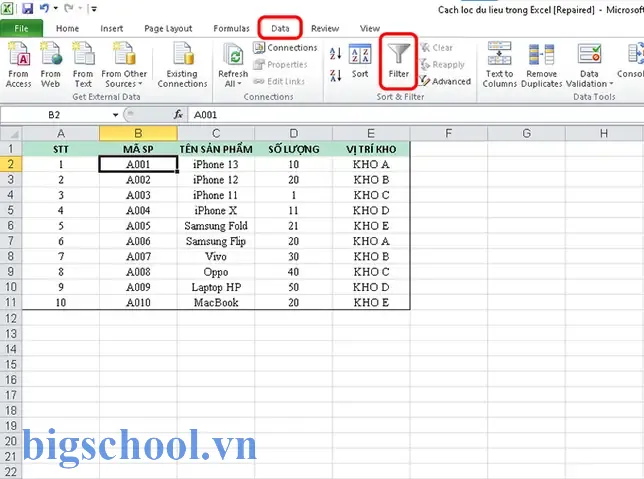
Task: Switch to the View tab
Action: click(x=370, y=28)
